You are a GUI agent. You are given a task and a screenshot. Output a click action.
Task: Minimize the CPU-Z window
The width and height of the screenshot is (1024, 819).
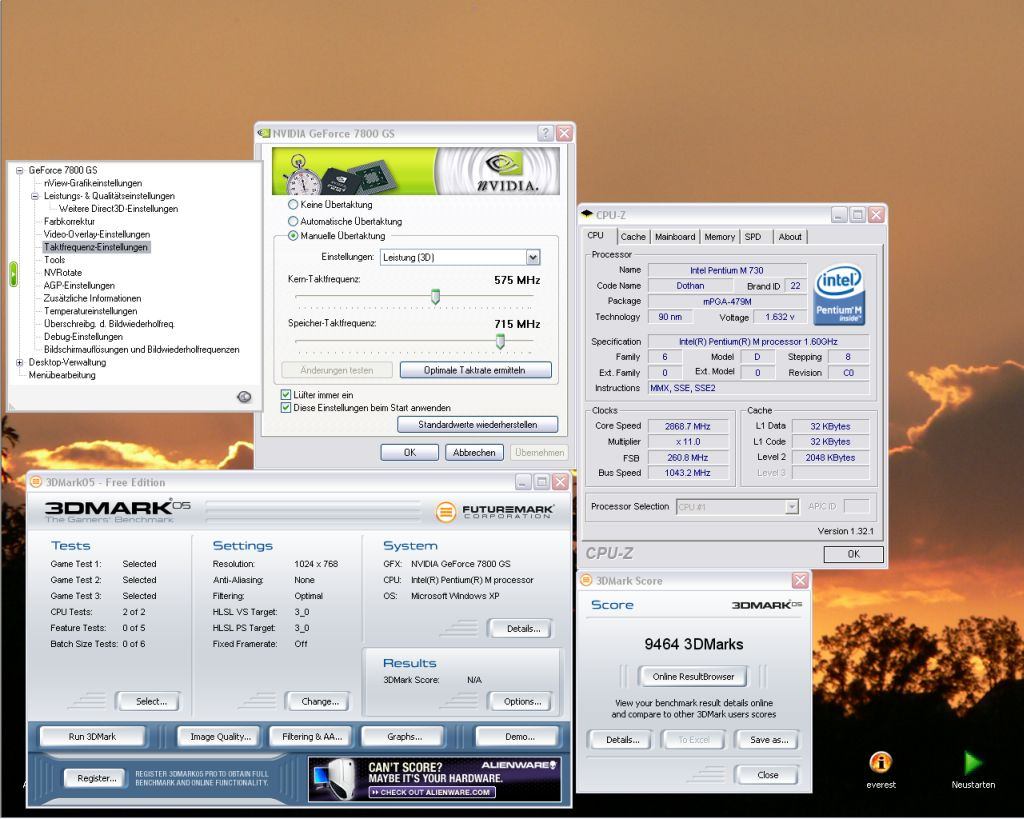coord(839,214)
